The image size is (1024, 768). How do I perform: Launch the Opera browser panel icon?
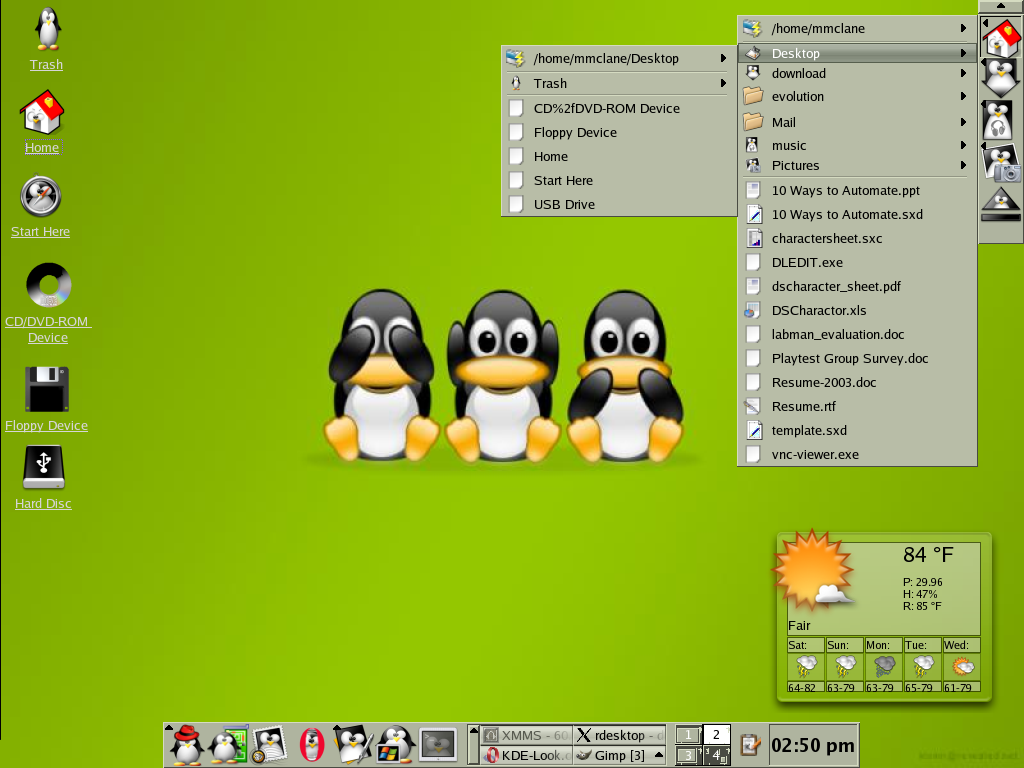tap(312, 744)
